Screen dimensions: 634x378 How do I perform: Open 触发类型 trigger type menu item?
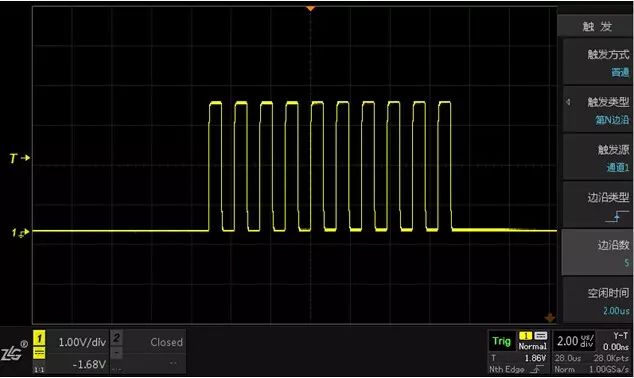[597, 110]
